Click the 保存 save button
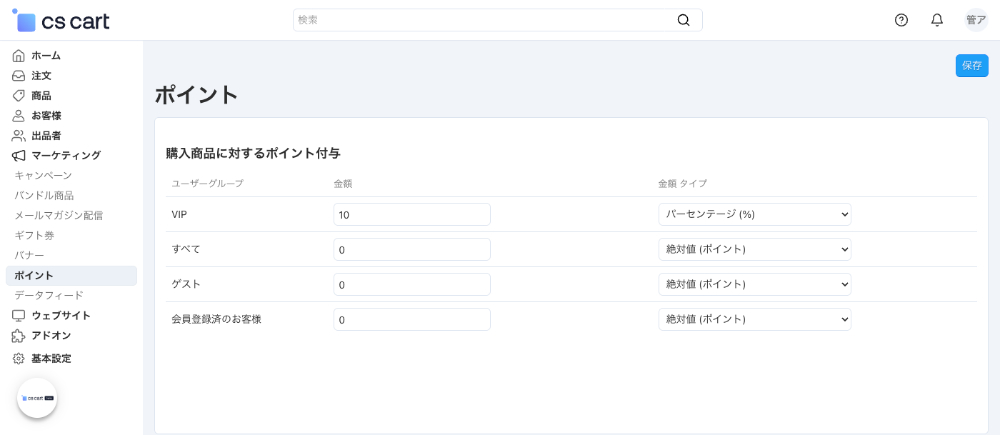1000x435 pixels. click(971, 66)
